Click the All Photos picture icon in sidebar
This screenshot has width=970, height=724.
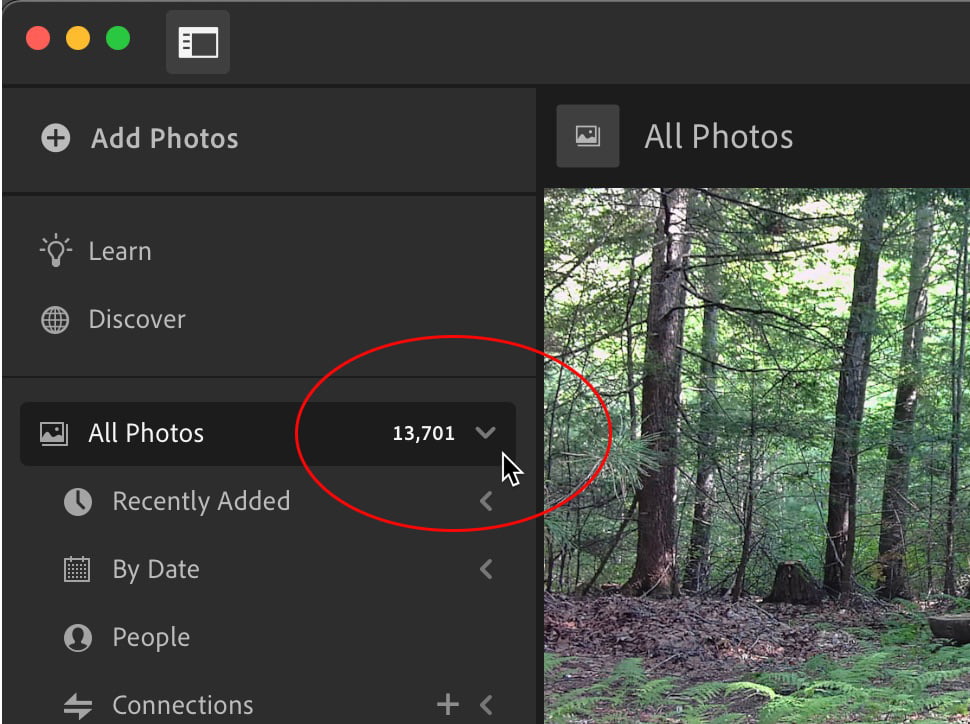click(x=54, y=433)
